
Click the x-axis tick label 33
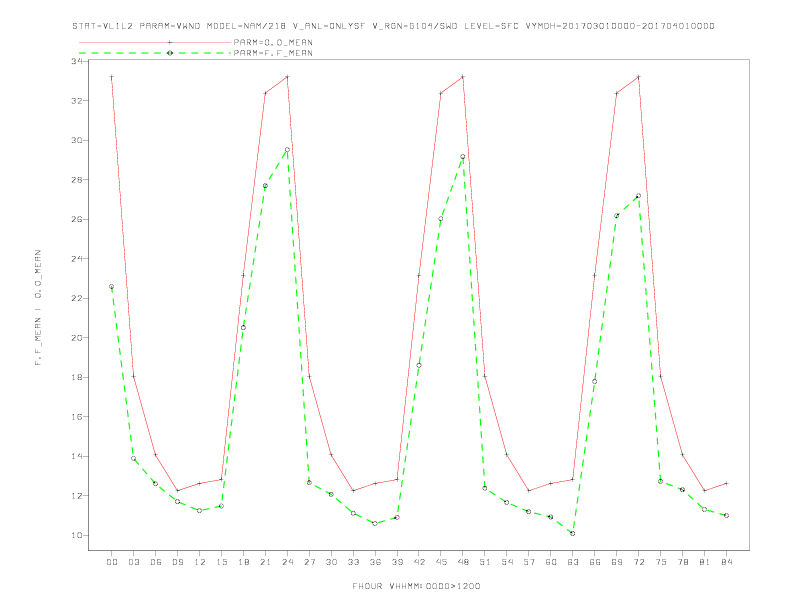click(x=353, y=562)
